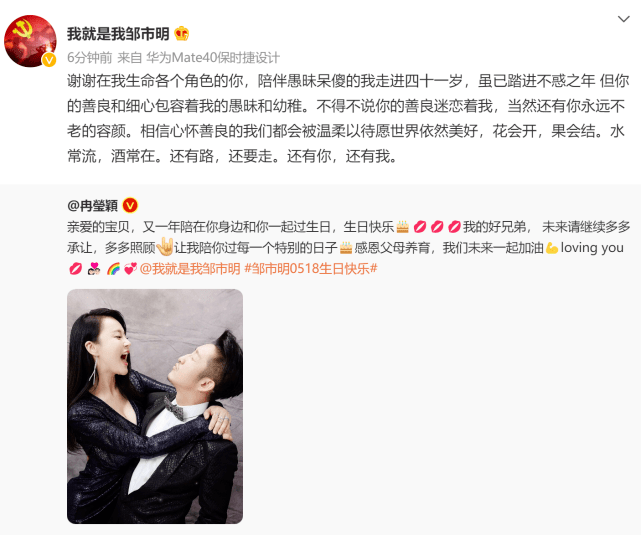641x535 pixels.
Task: Click the rock hand gesture emoji
Action: pos(165,247)
